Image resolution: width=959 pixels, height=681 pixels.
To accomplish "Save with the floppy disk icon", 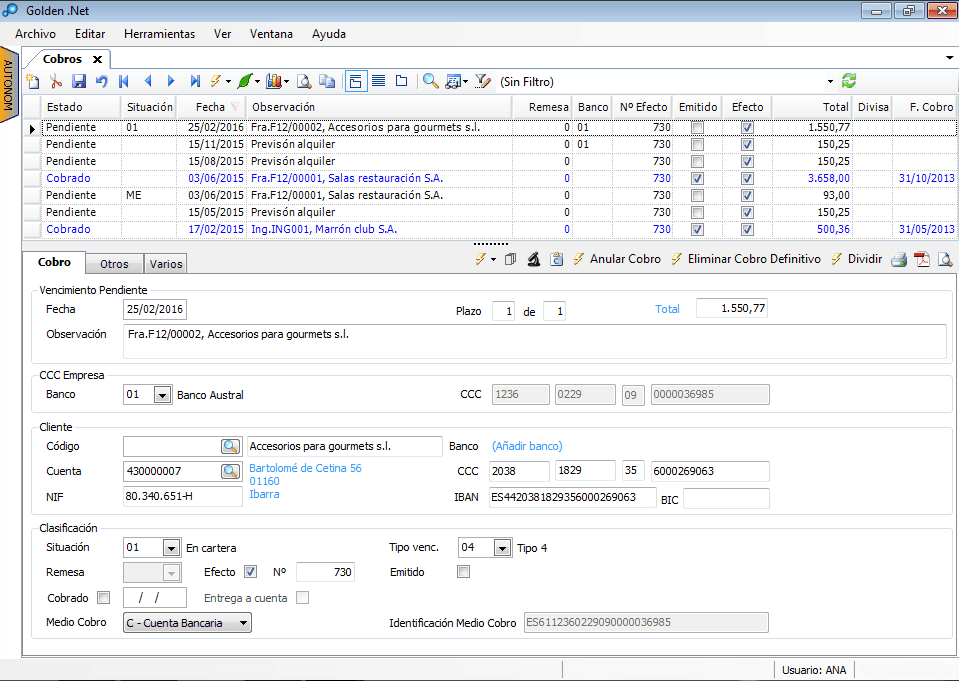I will (x=79, y=82).
